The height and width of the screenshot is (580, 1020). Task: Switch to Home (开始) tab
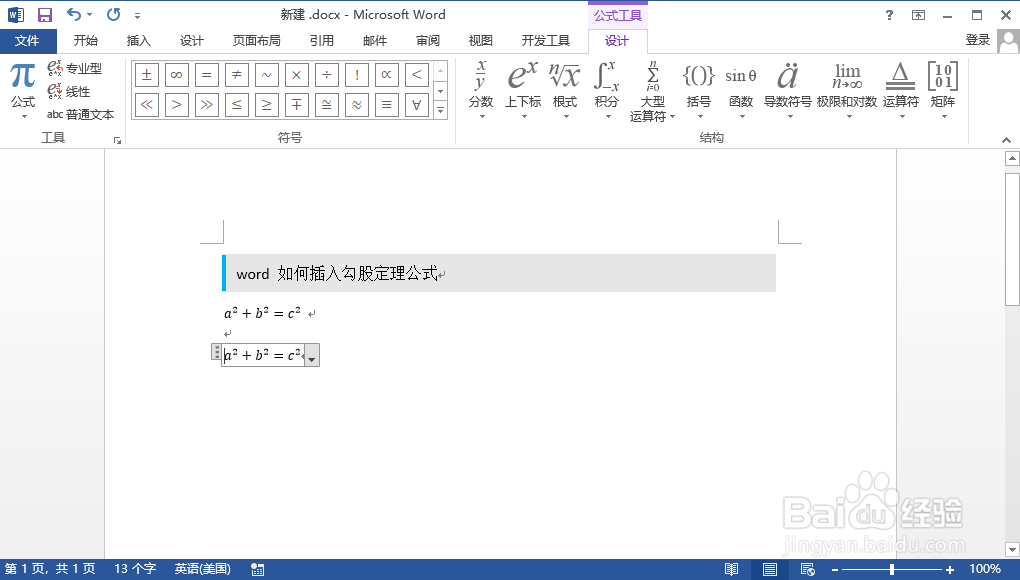tap(85, 41)
